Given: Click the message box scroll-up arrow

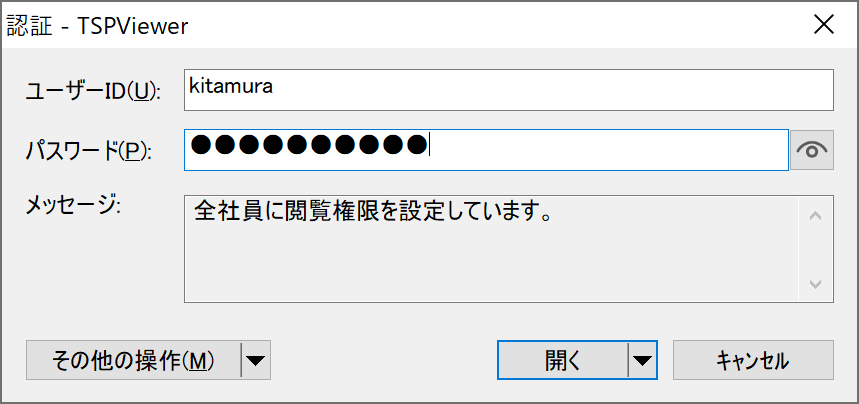Looking at the screenshot, I should pyautogui.click(x=814, y=215).
